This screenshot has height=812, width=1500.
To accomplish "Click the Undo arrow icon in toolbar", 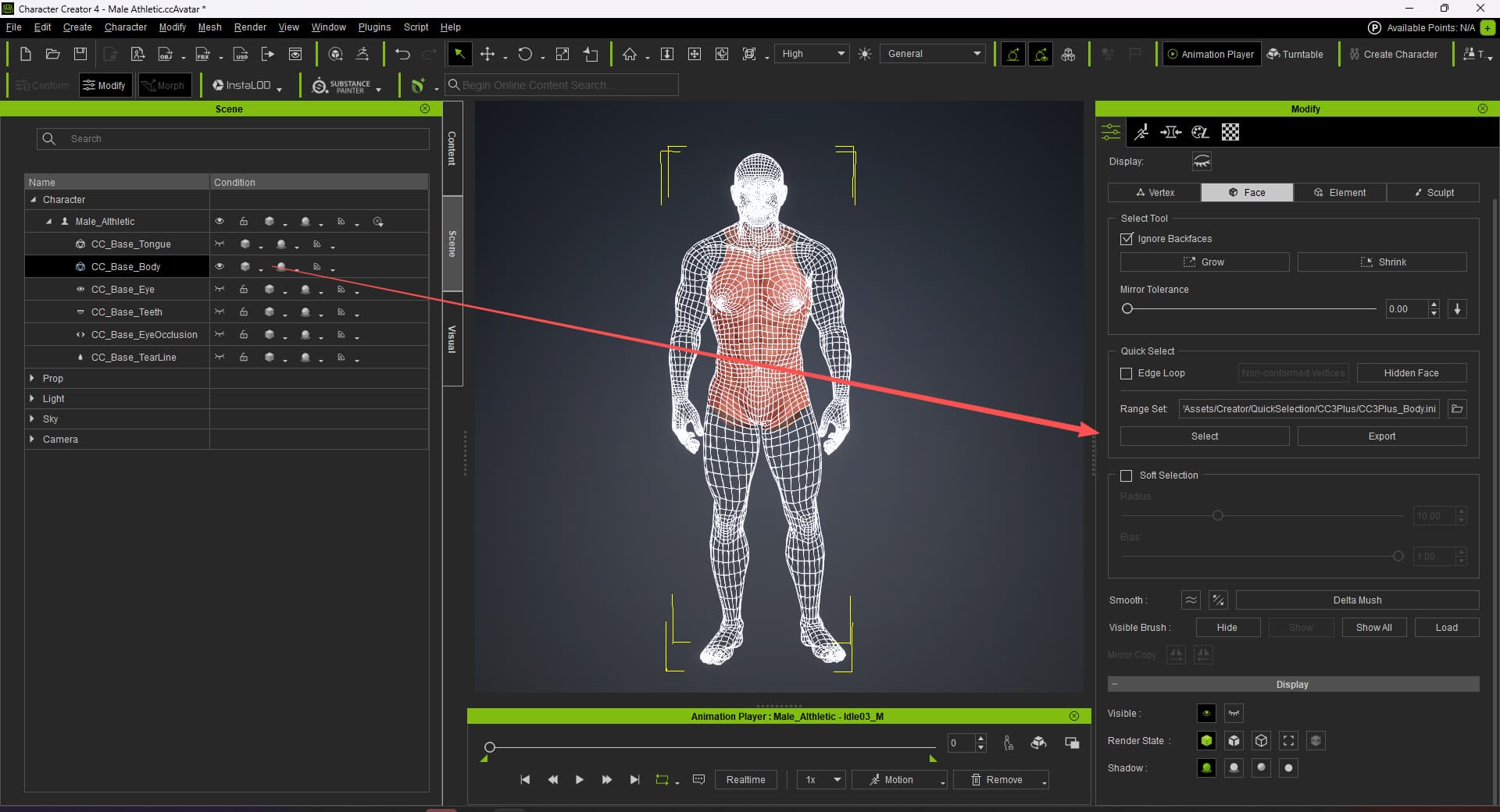I will 402,54.
